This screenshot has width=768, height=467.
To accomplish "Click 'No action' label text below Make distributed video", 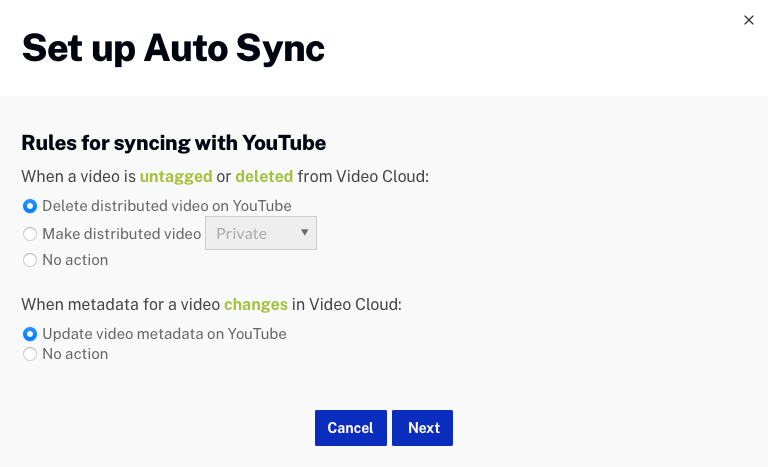I will pos(75,260).
